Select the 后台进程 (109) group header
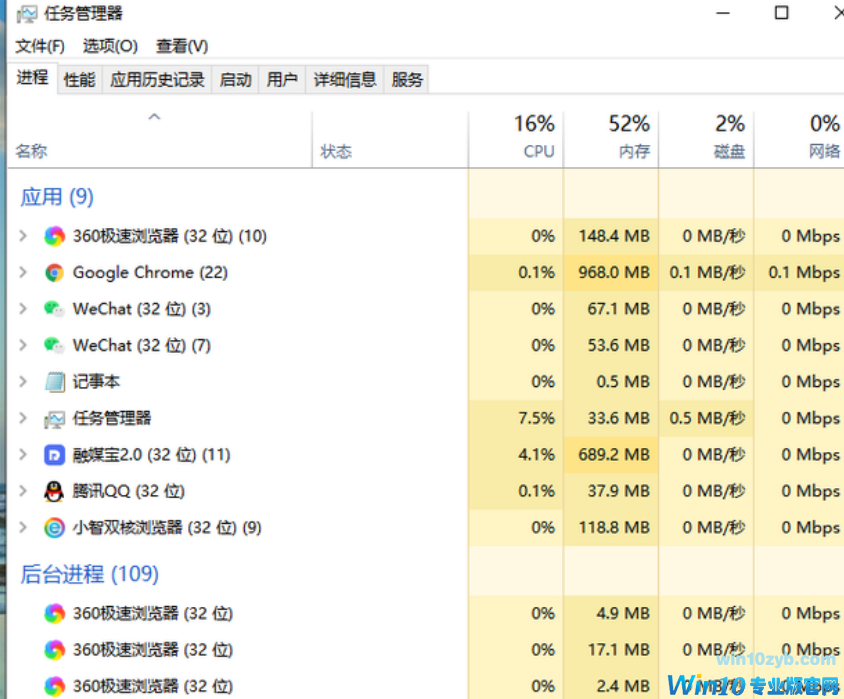844x699 pixels. point(90,574)
